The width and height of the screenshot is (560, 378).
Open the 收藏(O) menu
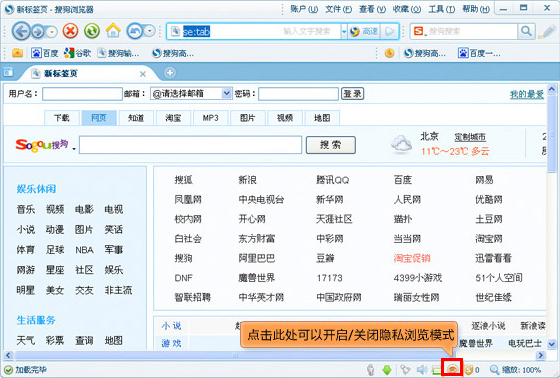pos(407,9)
